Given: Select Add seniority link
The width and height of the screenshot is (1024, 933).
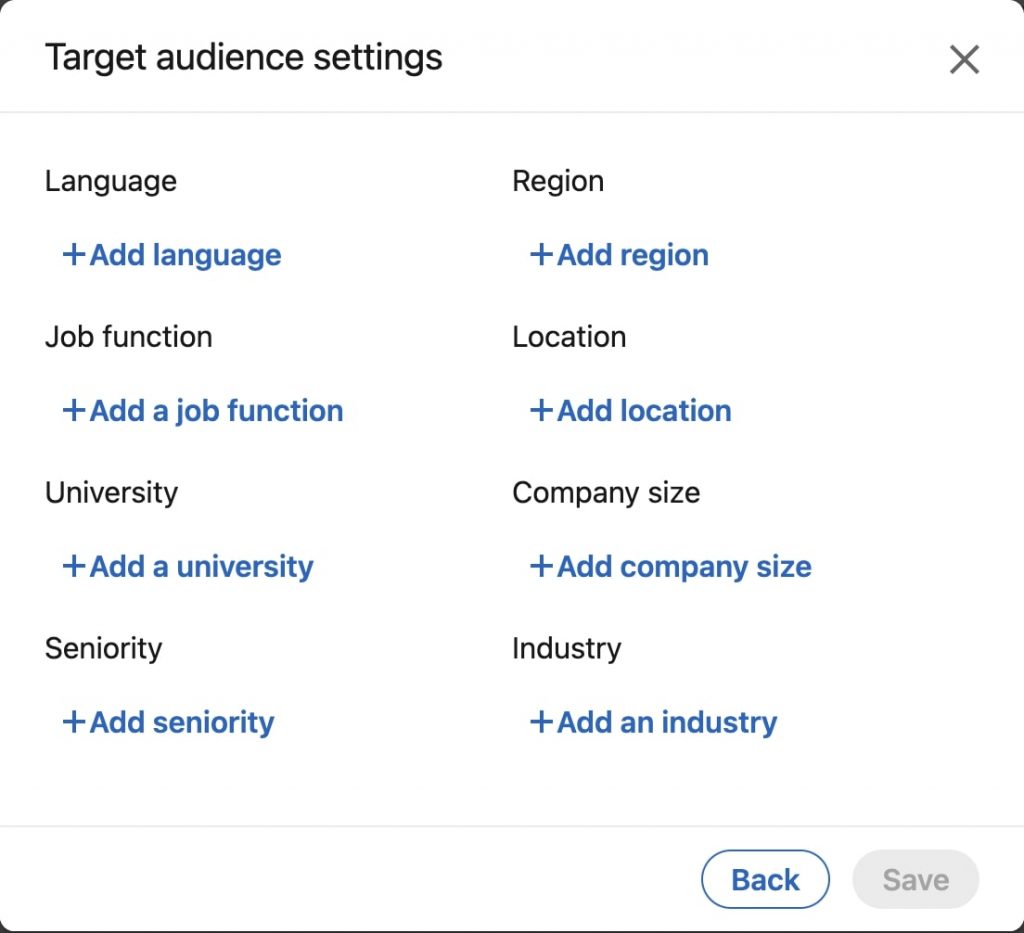Looking at the screenshot, I should (168, 722).
